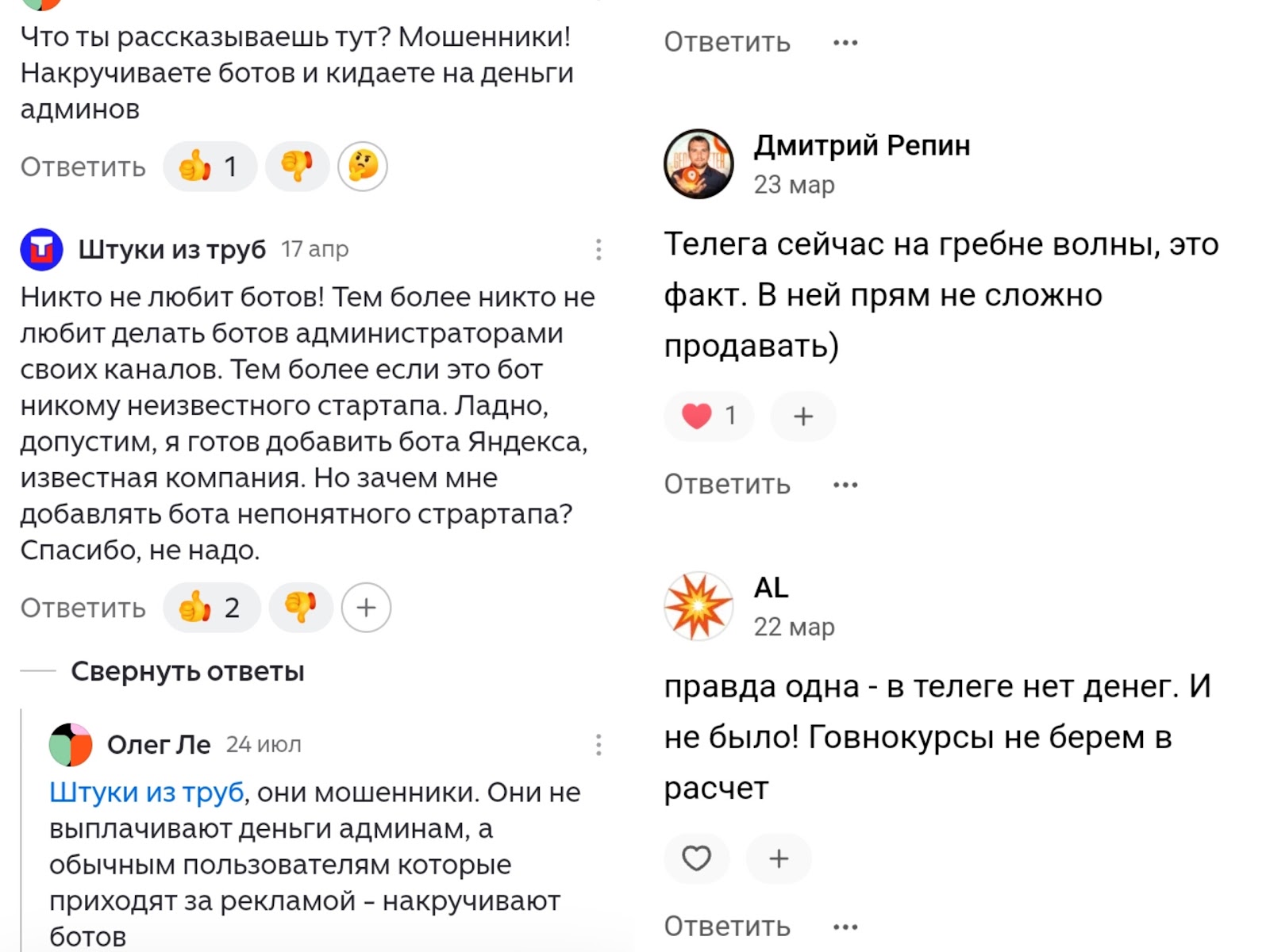The width and height of the screenshot is (1270, 952).
Task: Click the thumbs up reaction on the scam comment
Action: (209, 167)
